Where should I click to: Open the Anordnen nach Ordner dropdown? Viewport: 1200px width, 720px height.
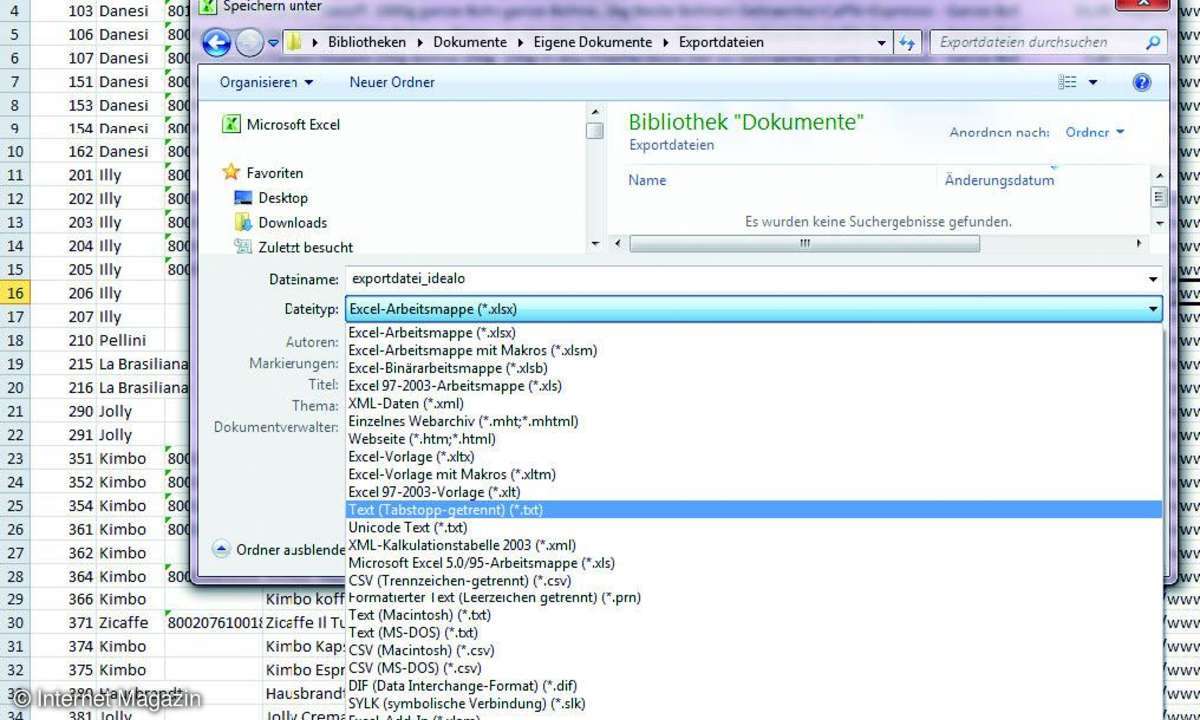point(1095,132)
